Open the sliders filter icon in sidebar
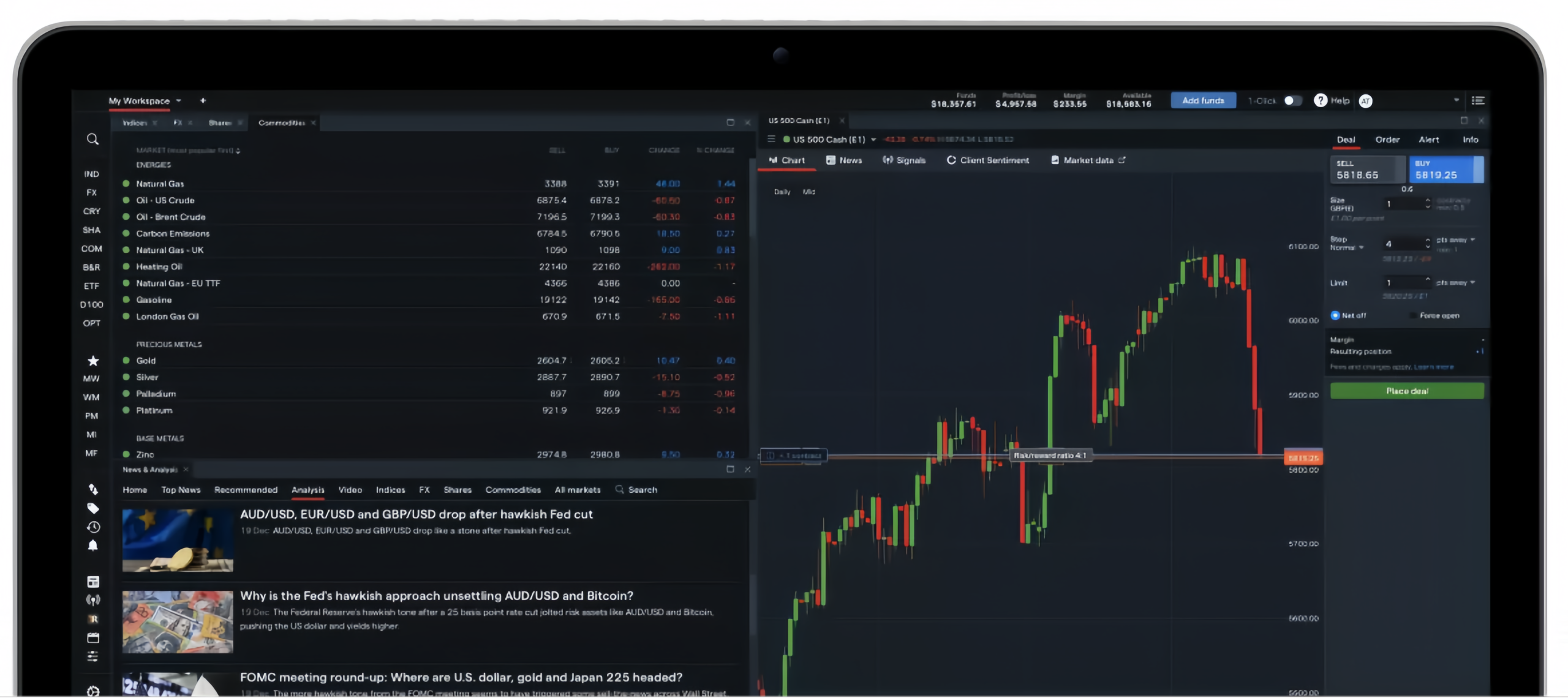 pos(93,656)
